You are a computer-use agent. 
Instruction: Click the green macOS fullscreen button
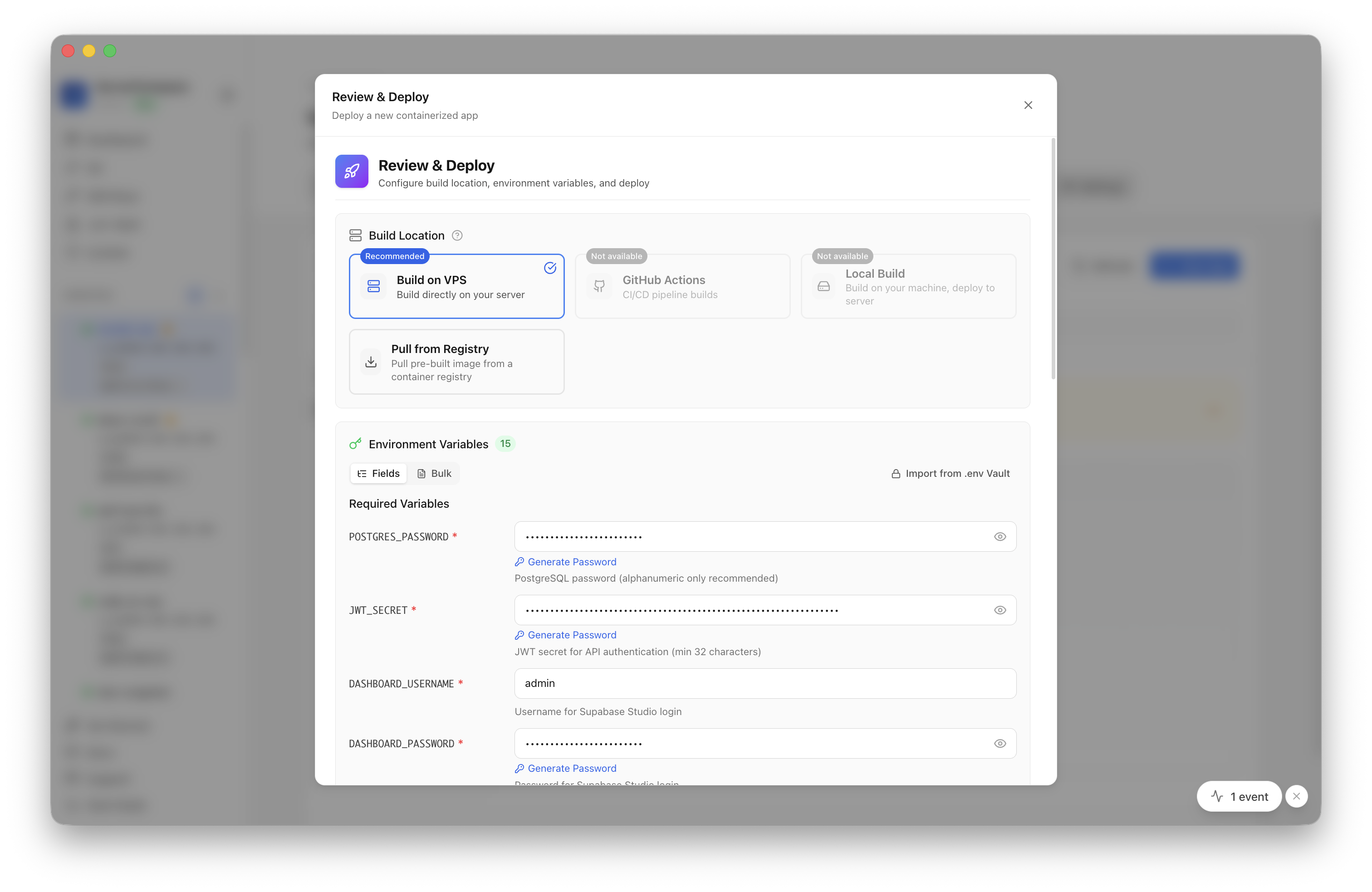click(x=109, y=51)
